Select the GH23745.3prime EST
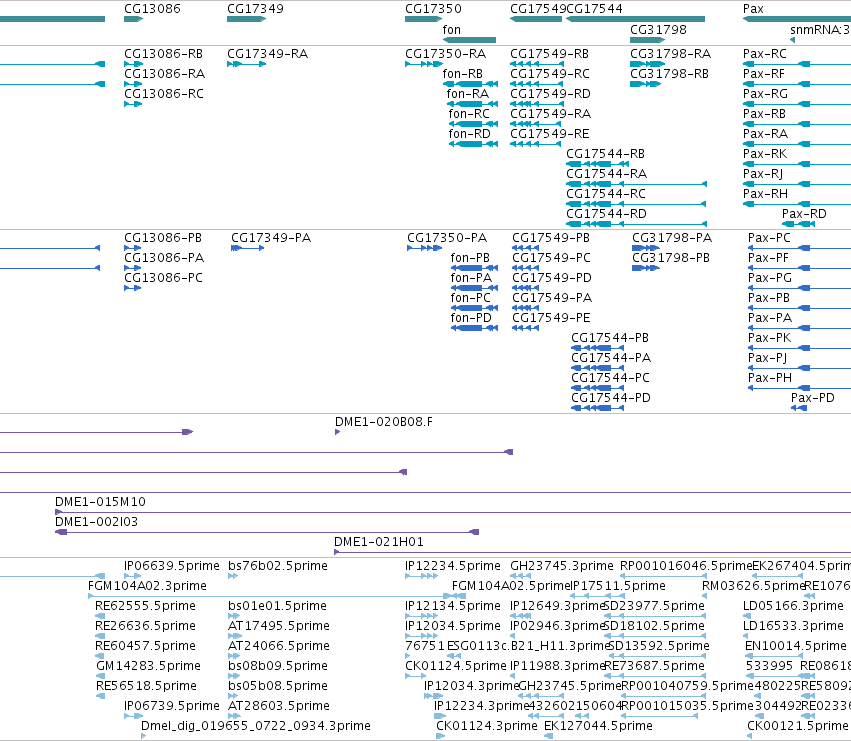The width and height of the screenshot is (851, 741). click(520, 576)
